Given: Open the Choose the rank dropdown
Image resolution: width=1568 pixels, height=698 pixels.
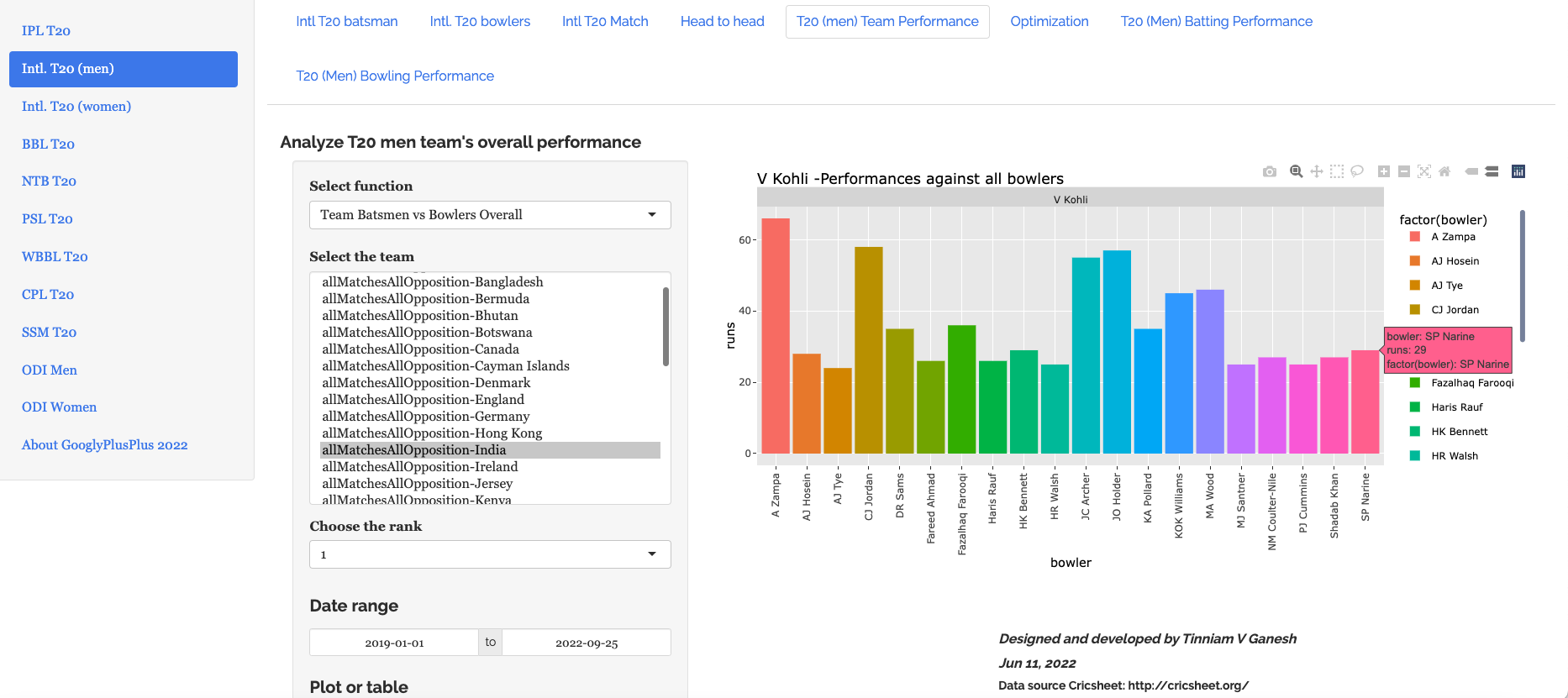Looking at the screenshot, I should tap(490, 554).
